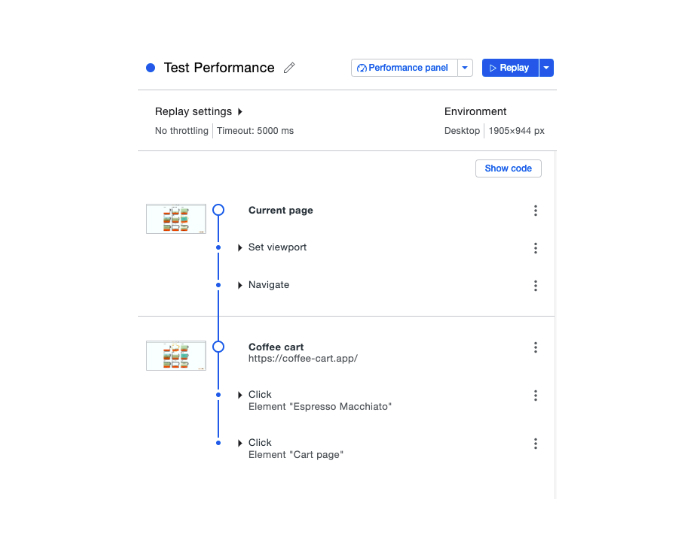
Task: Select the Current page screenshot thumbnail
Action: [x=176, y=219]
